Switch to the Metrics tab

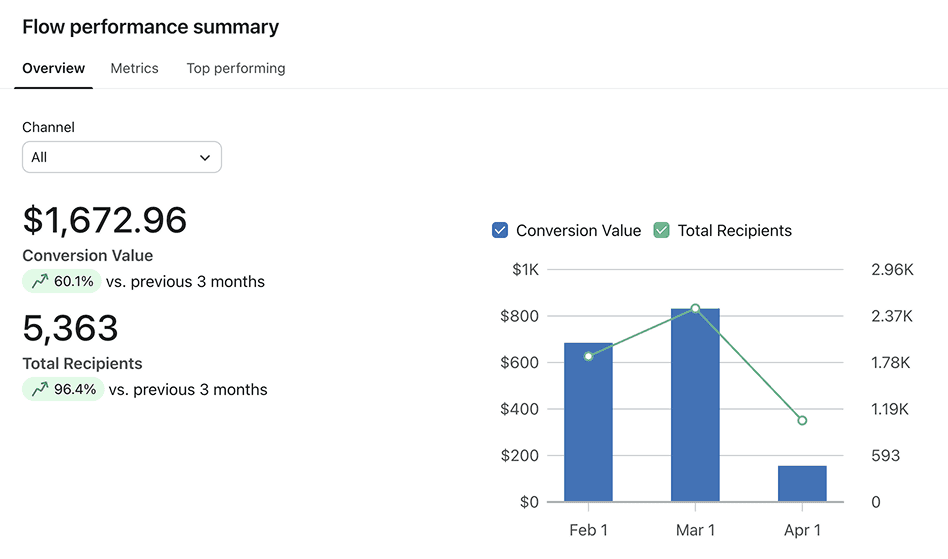[134, 68]
